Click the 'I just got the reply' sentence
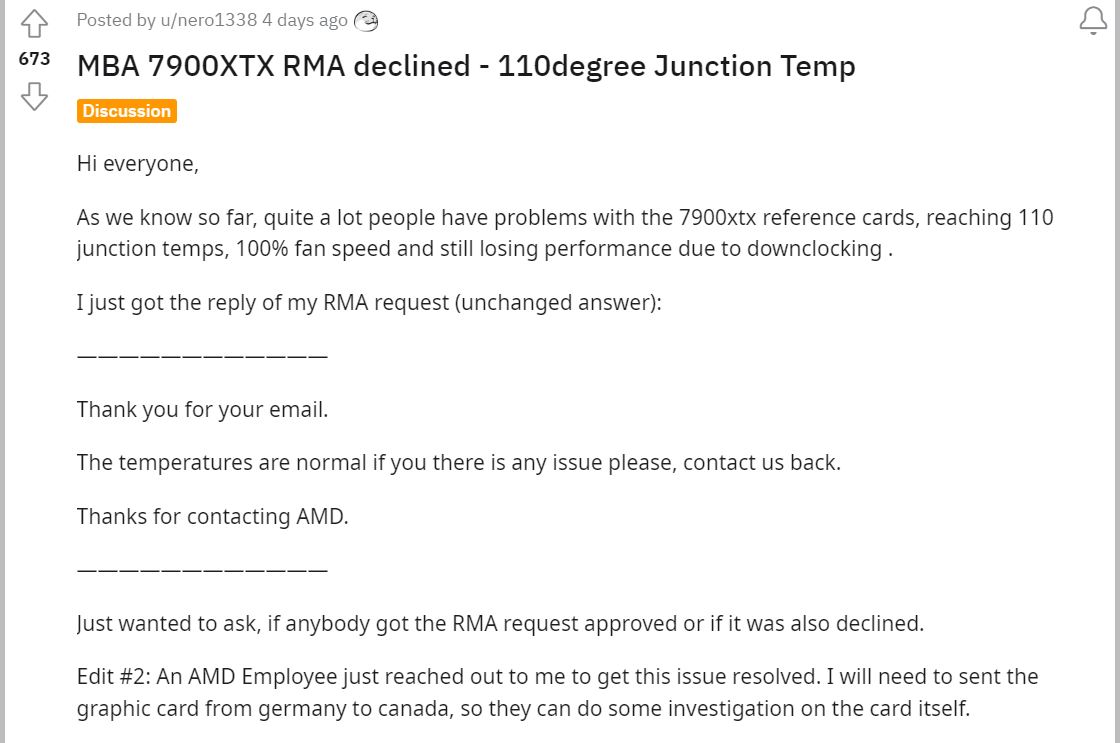Viewport: 1120px width, 743px height. tap(369, 303)
